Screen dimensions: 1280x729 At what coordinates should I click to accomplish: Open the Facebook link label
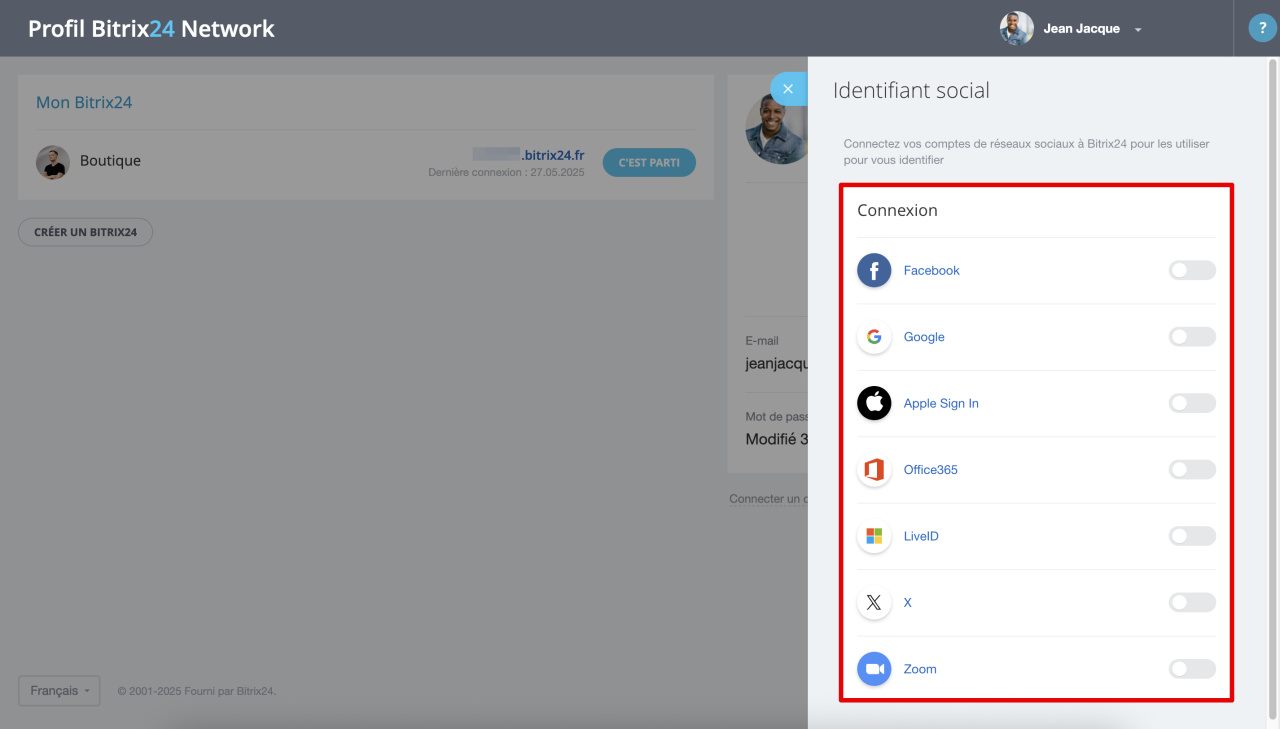click(931, 270)
